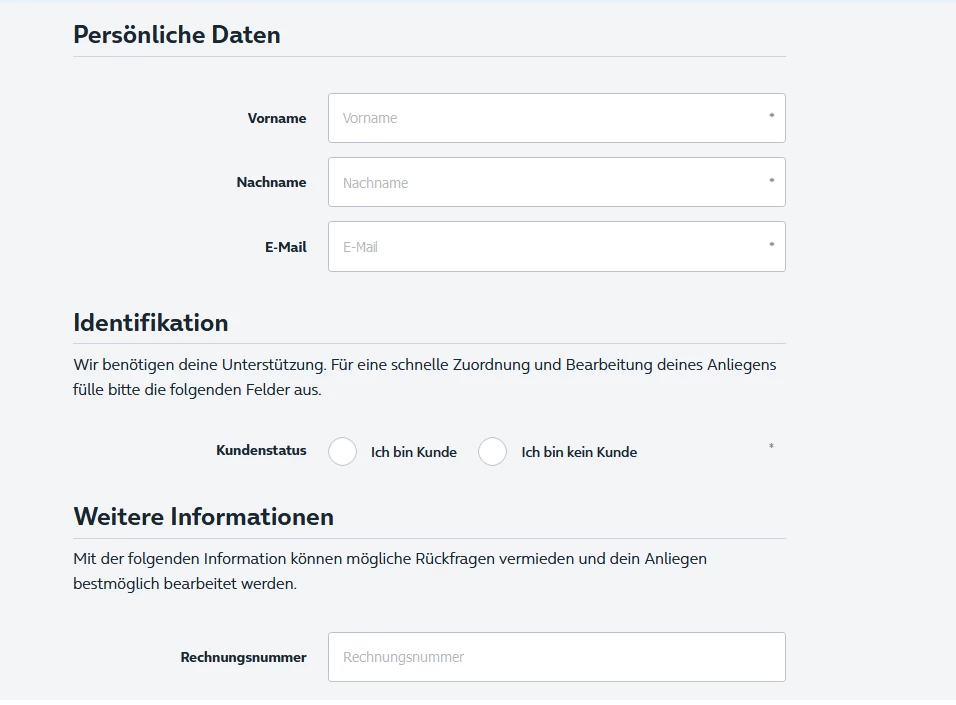Click the required asterisk in Nachname field
Screen dimensions: 956x705
point(771,182)
